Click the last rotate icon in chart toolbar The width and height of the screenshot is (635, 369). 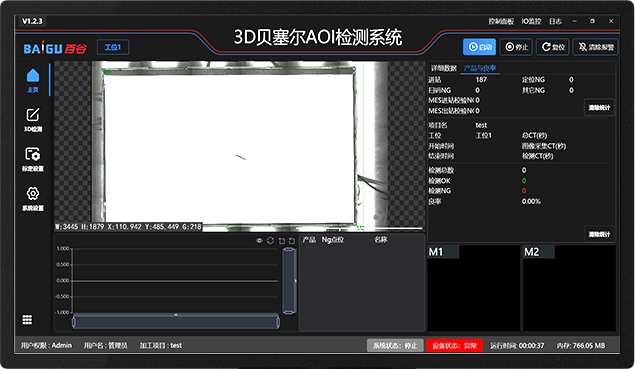[292, 241]
